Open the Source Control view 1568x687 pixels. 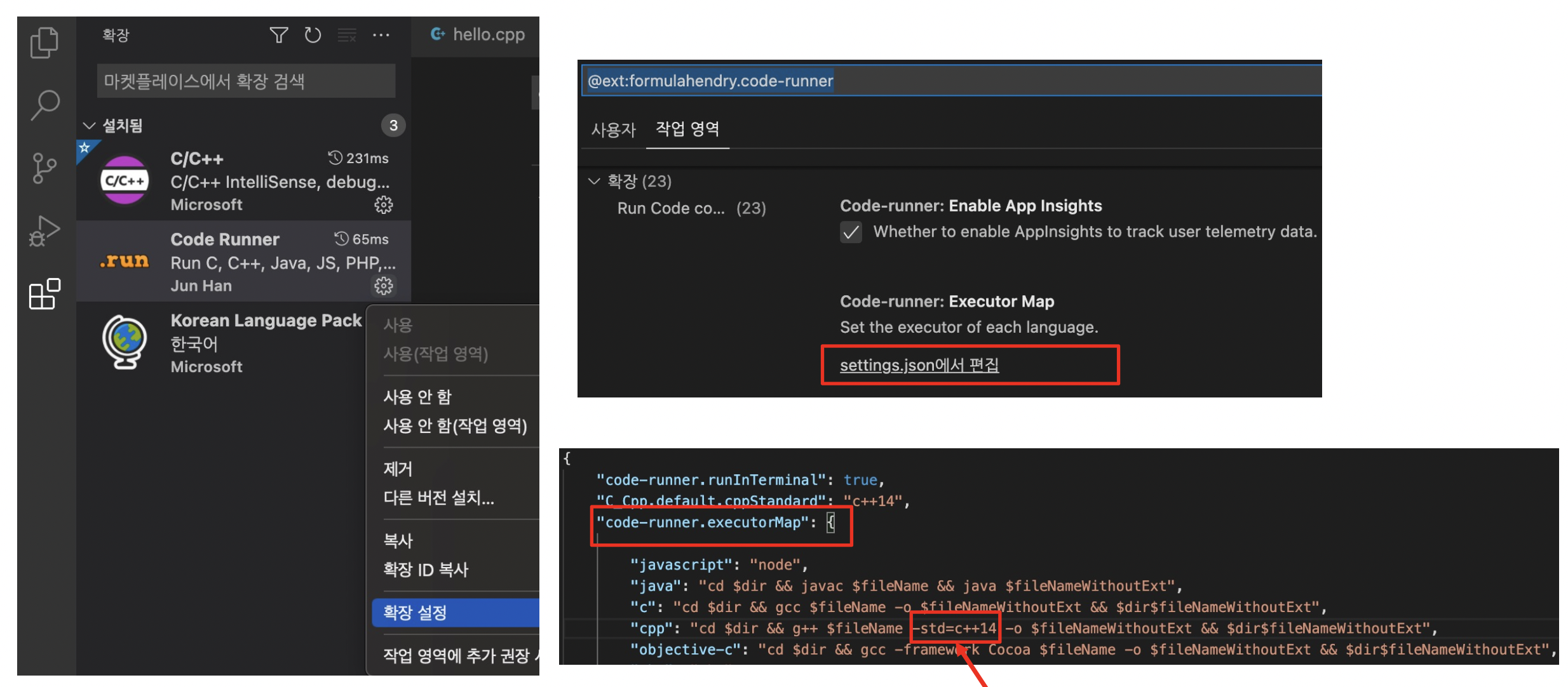[x=44, y=168]
